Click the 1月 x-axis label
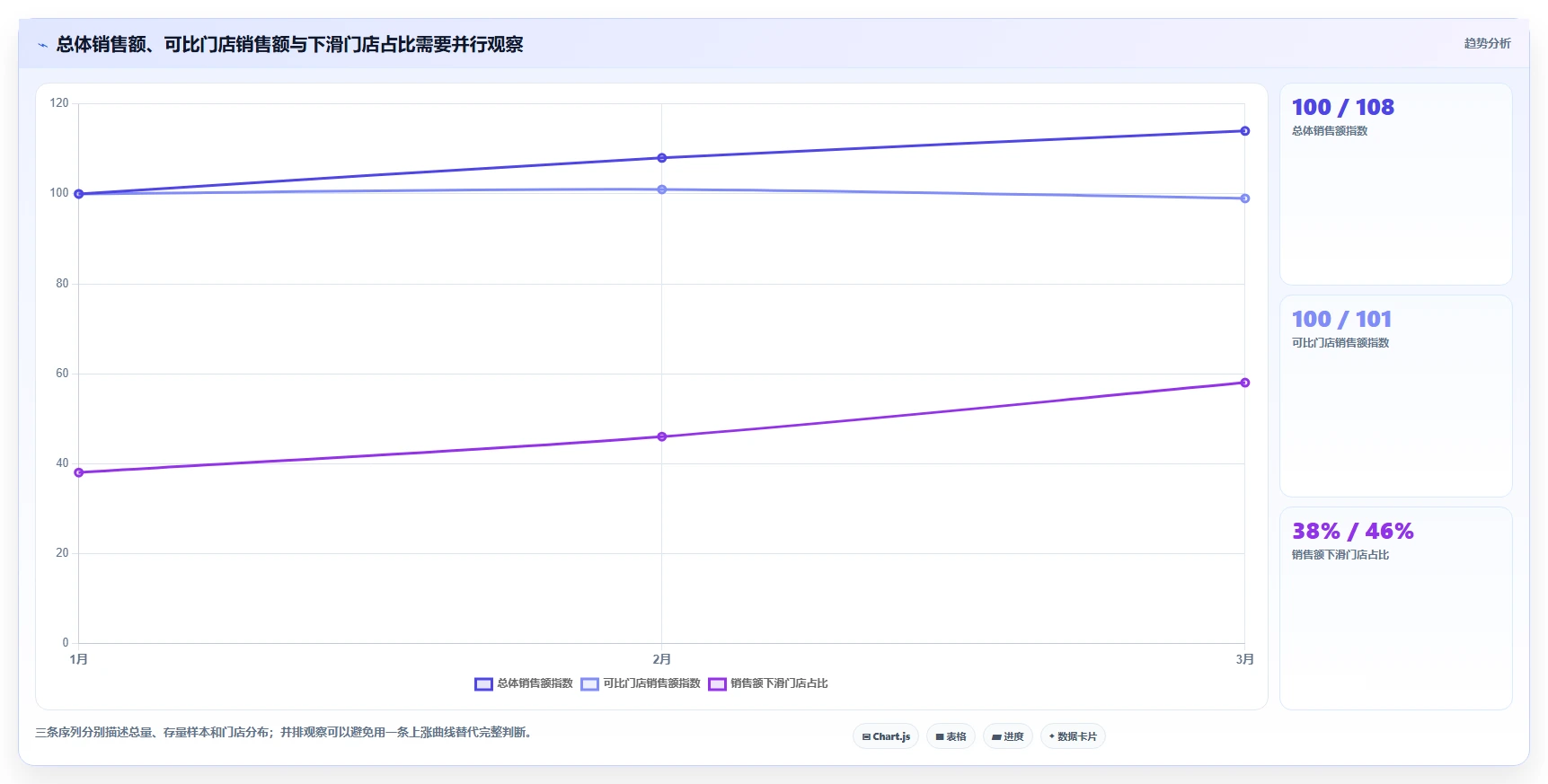The width and height of the screenshot is (1548, 784). click(79, 659)
